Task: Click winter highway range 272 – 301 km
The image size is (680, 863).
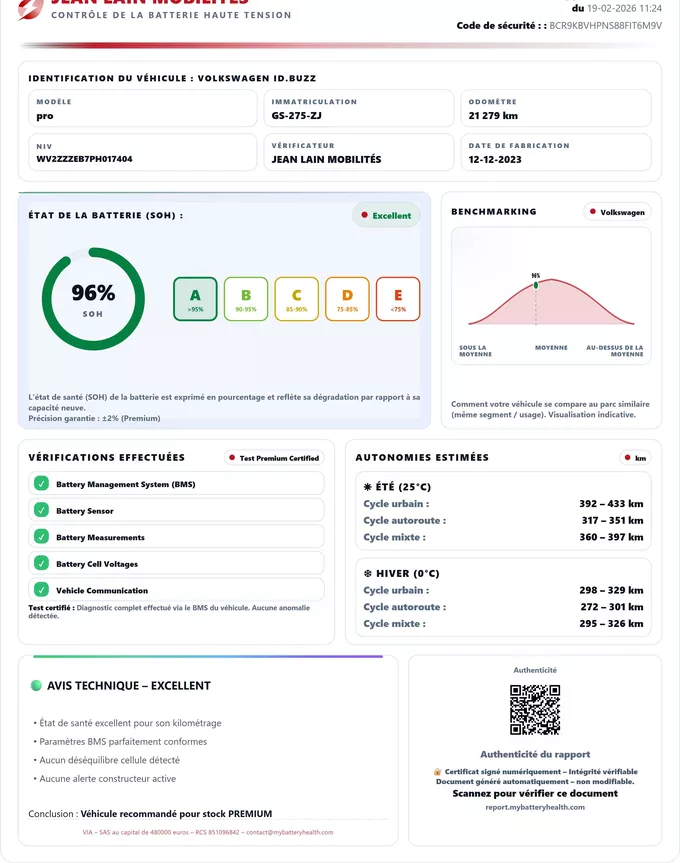Action: coord(611,607)
